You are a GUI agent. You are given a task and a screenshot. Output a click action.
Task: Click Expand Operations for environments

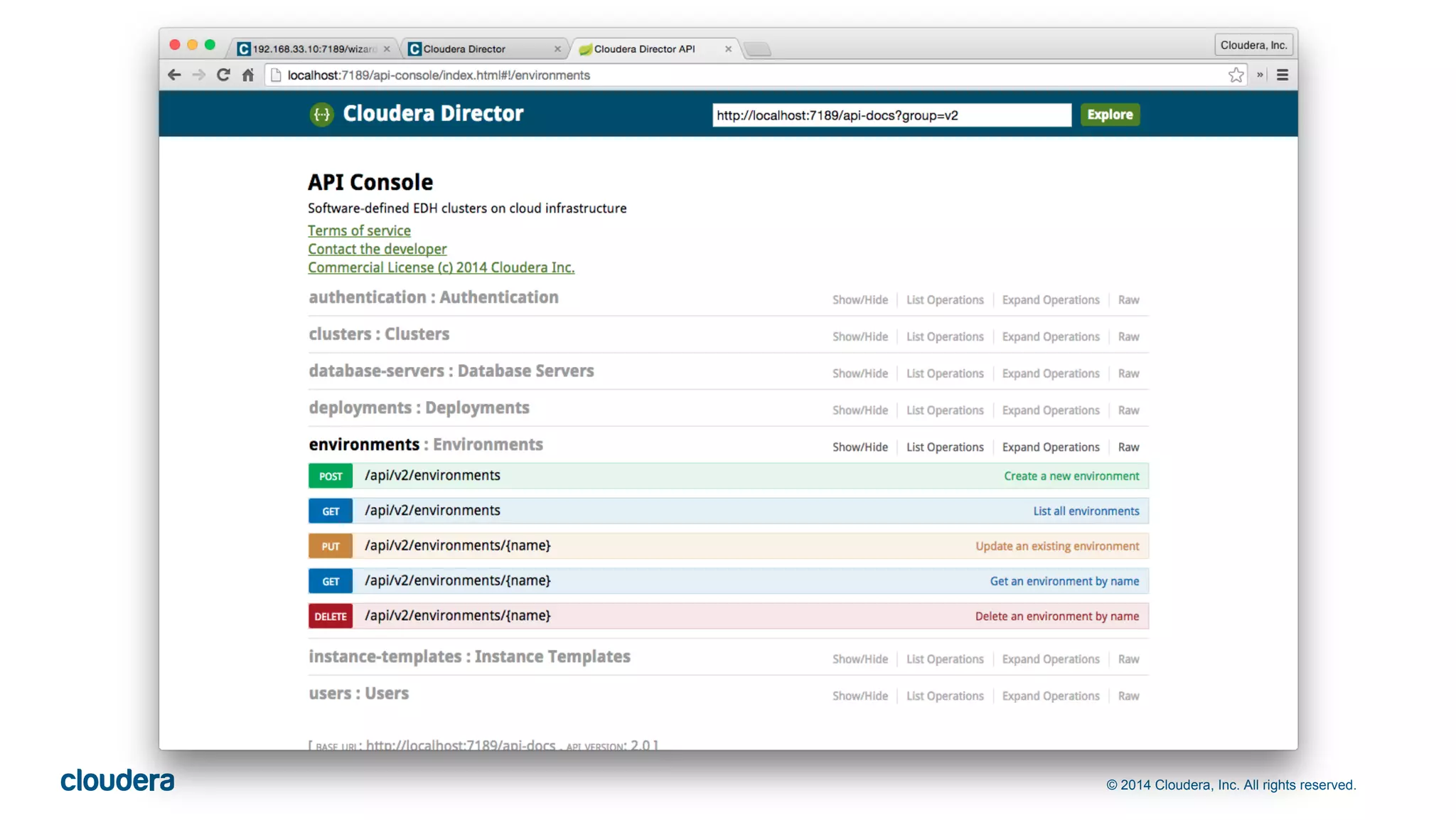coord(1051,447)
